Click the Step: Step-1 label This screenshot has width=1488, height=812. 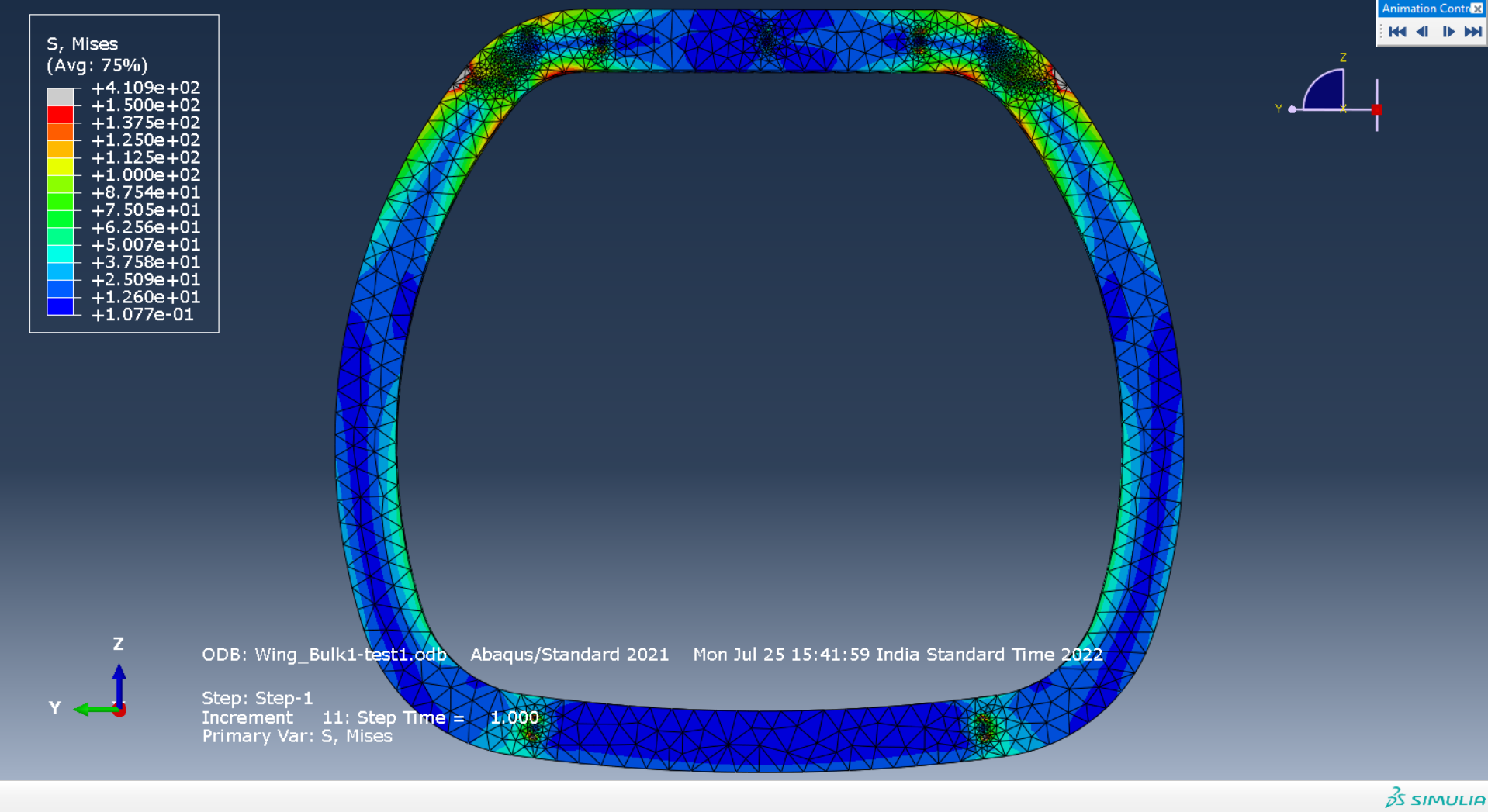257,698
